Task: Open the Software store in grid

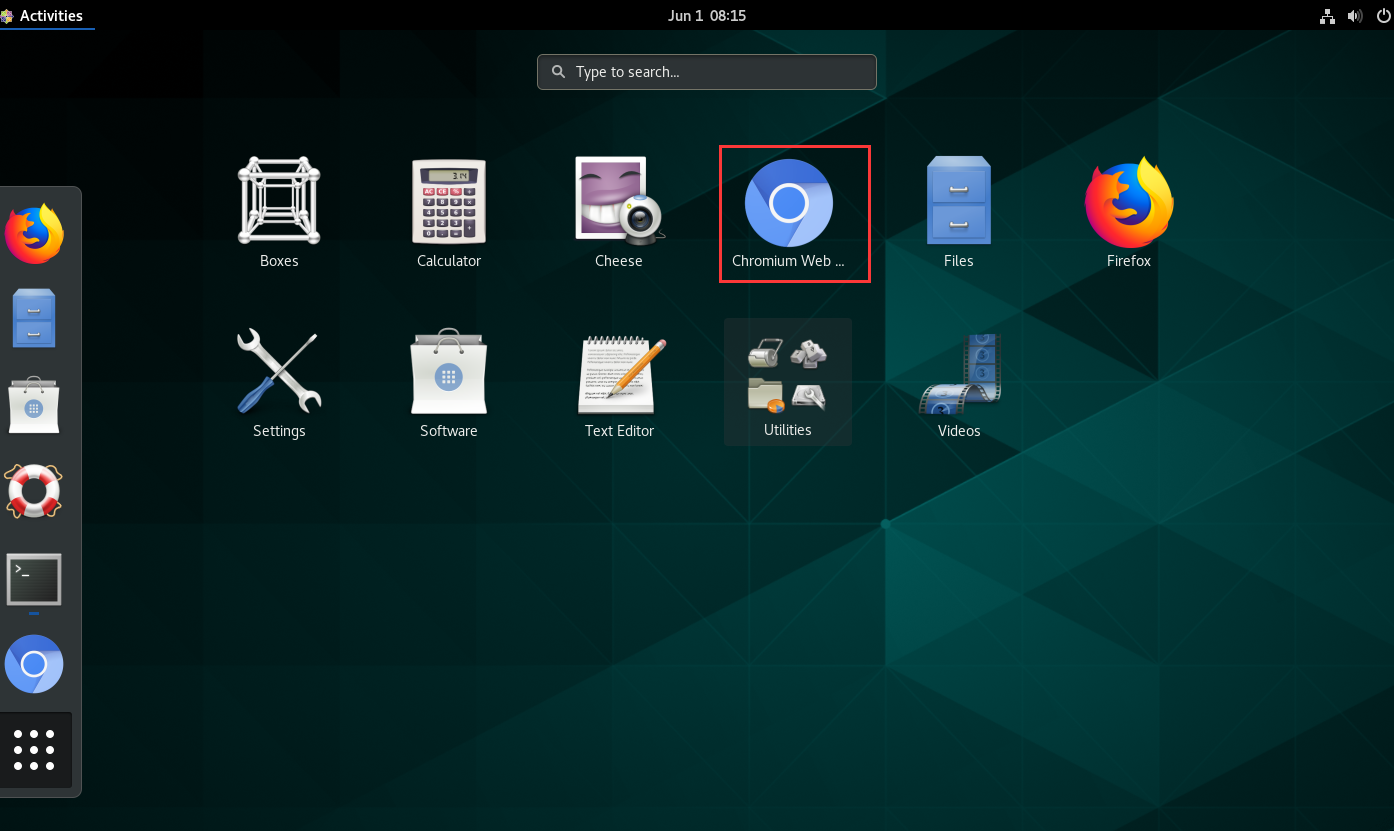Action: coord(449,383)
